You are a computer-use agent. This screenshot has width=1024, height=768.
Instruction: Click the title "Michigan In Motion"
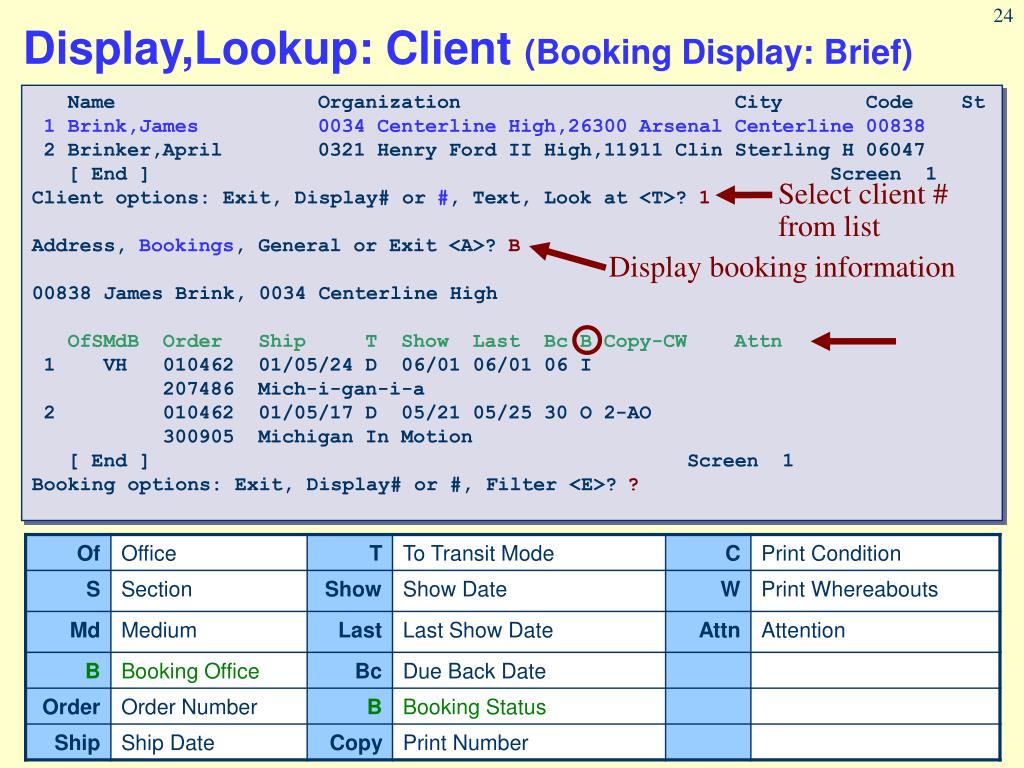(x=364, y=436)
